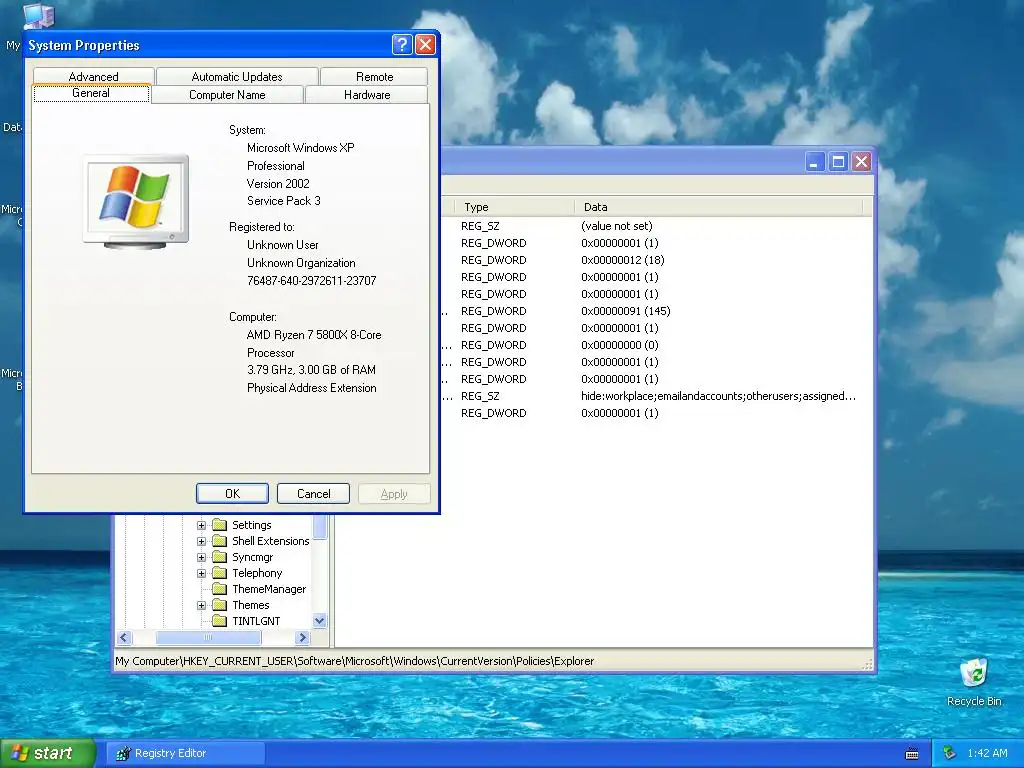Click the Registry Editor status bar path
Viewport: 1024px width, 768px height.
355,661
